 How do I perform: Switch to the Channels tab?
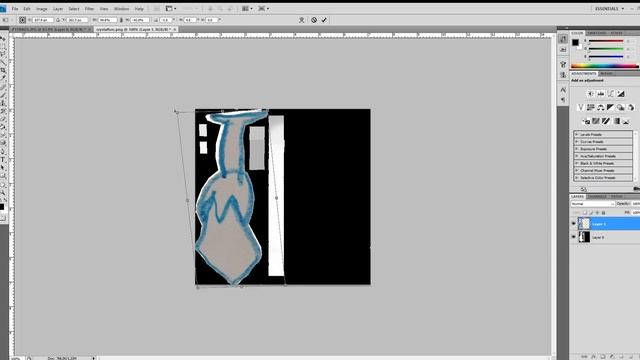coord(597,197)
